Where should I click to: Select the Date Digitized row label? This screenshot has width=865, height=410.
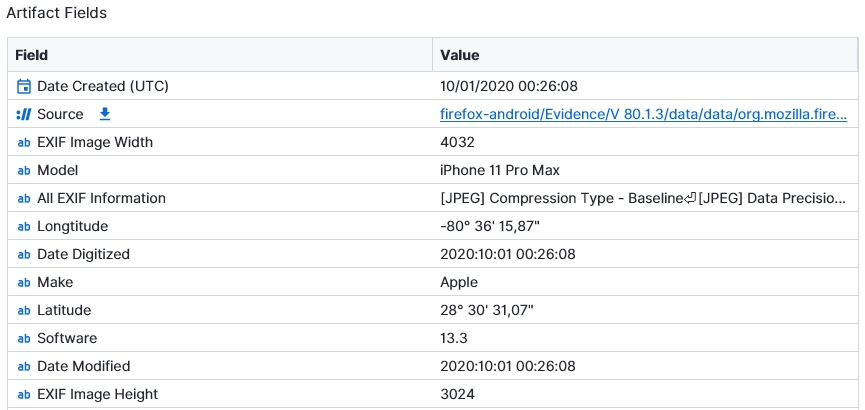coord(83,254)
